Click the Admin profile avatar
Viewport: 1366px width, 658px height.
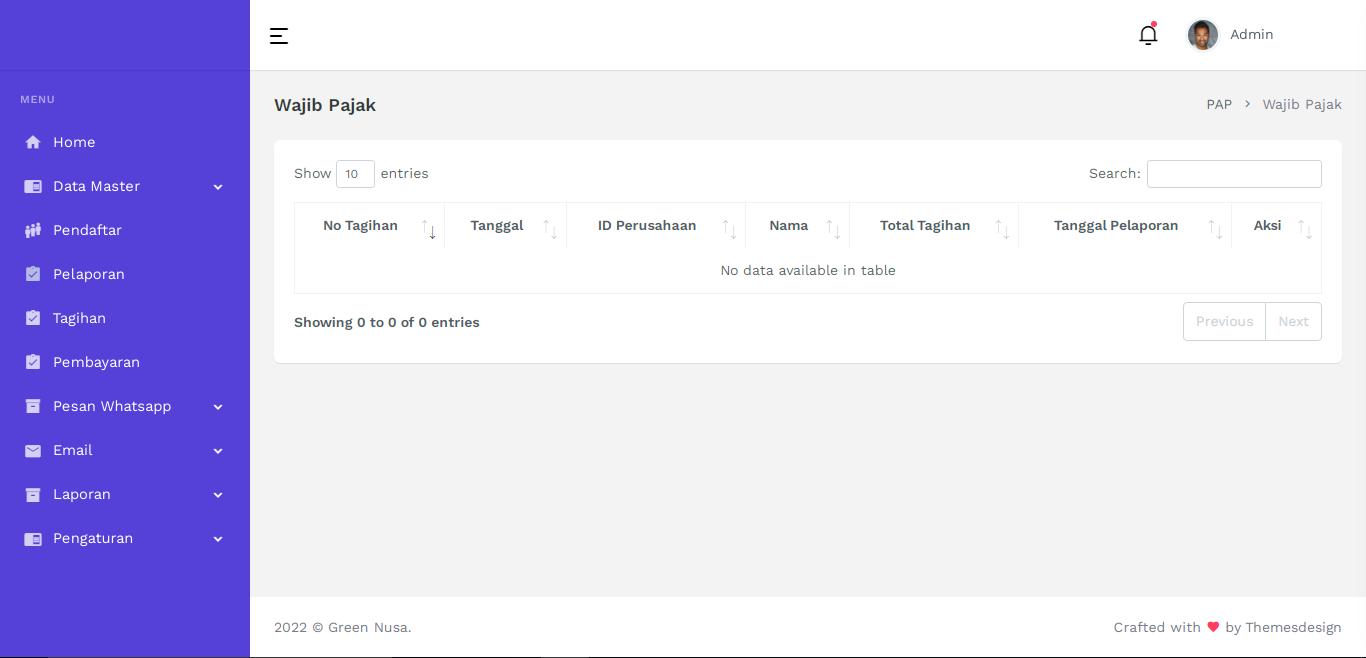1202,35
